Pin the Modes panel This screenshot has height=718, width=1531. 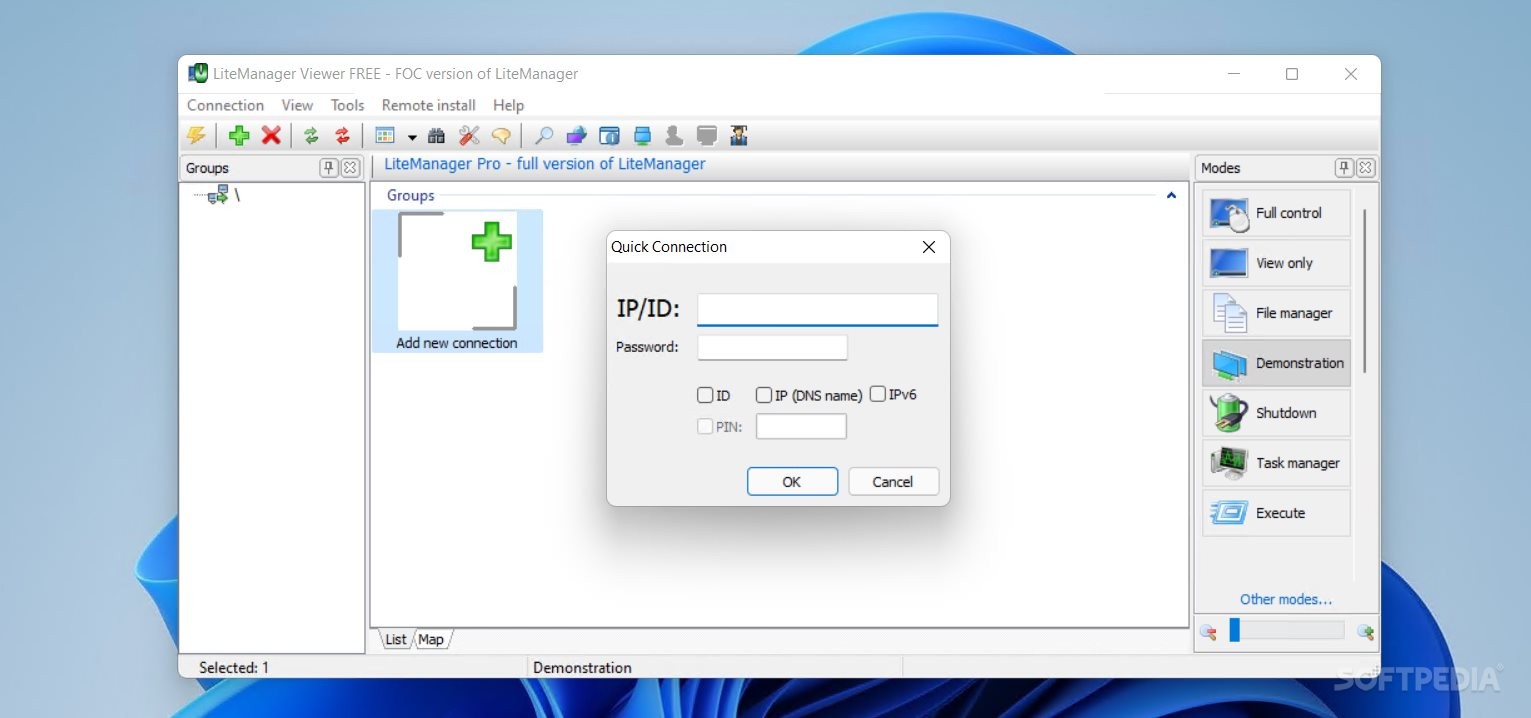click(x=1344, y=168)
